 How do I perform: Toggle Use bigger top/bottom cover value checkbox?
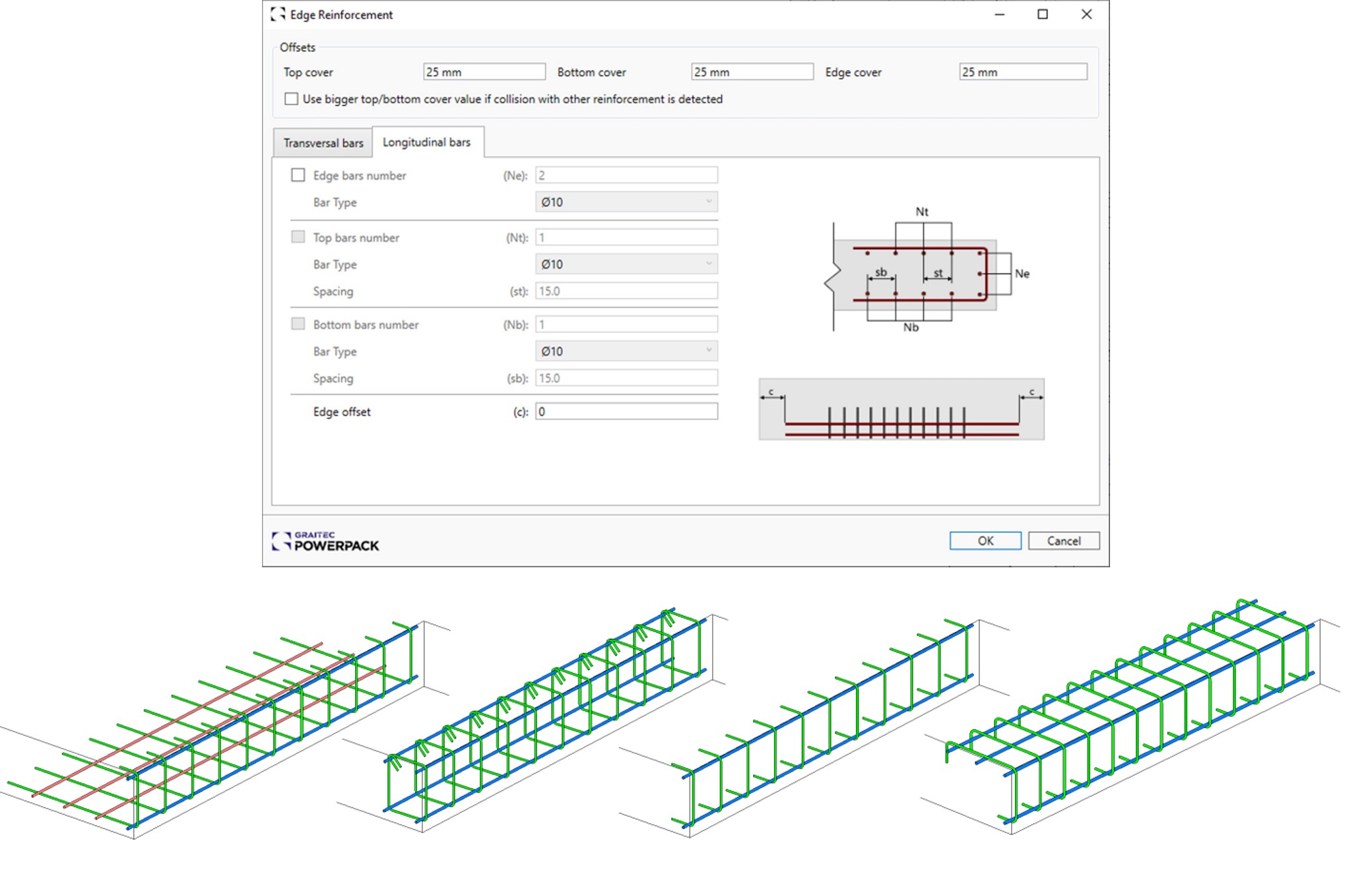[291, 99]
